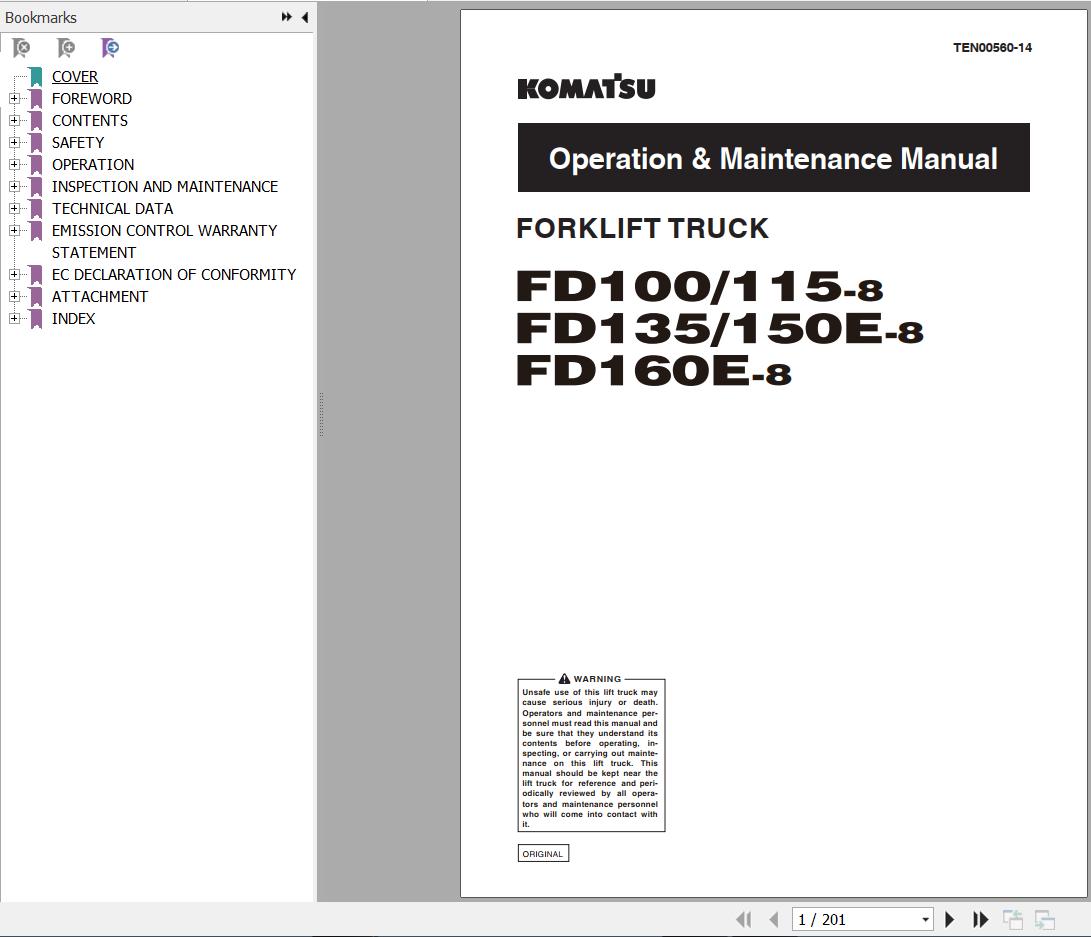Expand the SAFETY bookmark
This screenshot has width=1091, height=937.
point(14,143)
